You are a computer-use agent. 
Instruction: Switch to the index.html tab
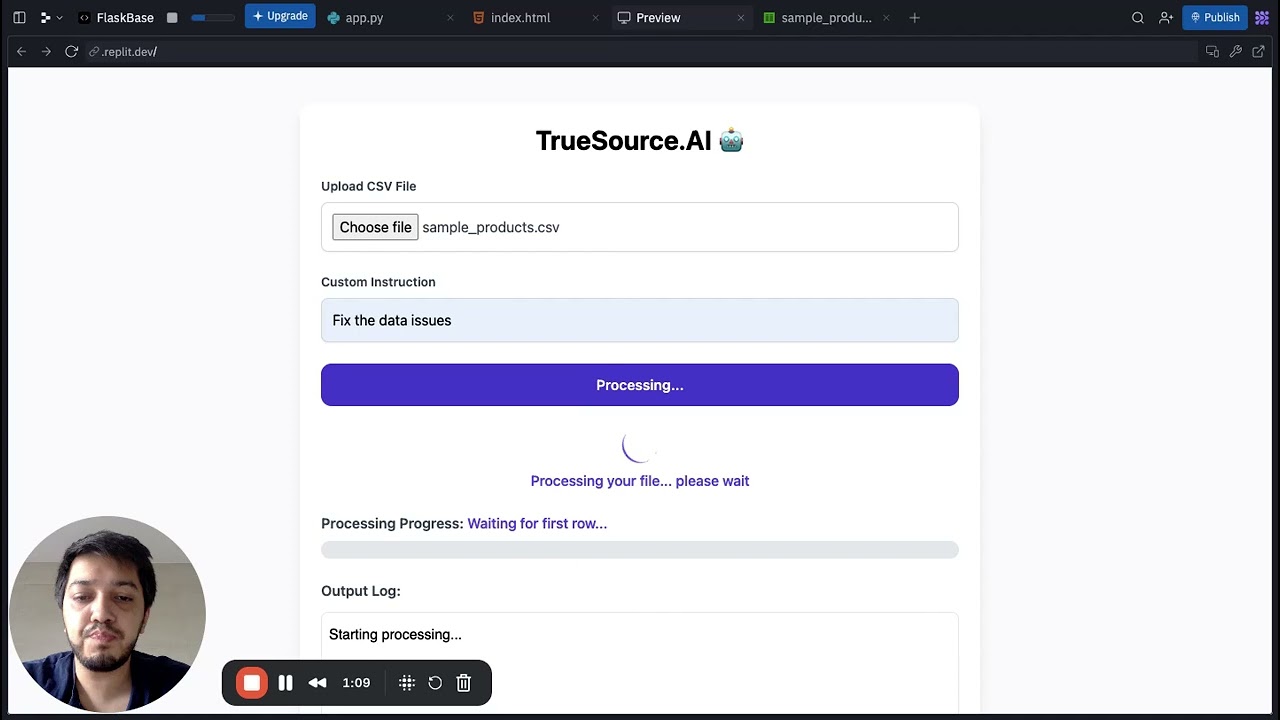coord(520,18)
